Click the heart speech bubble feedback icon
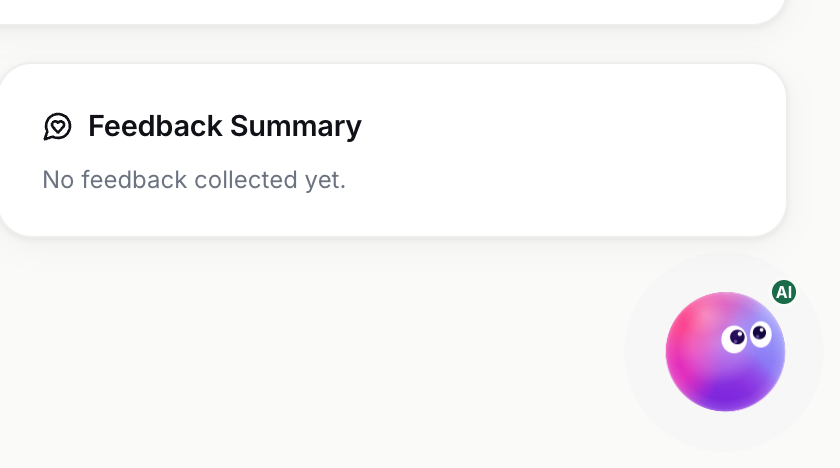 coord(57,127)
